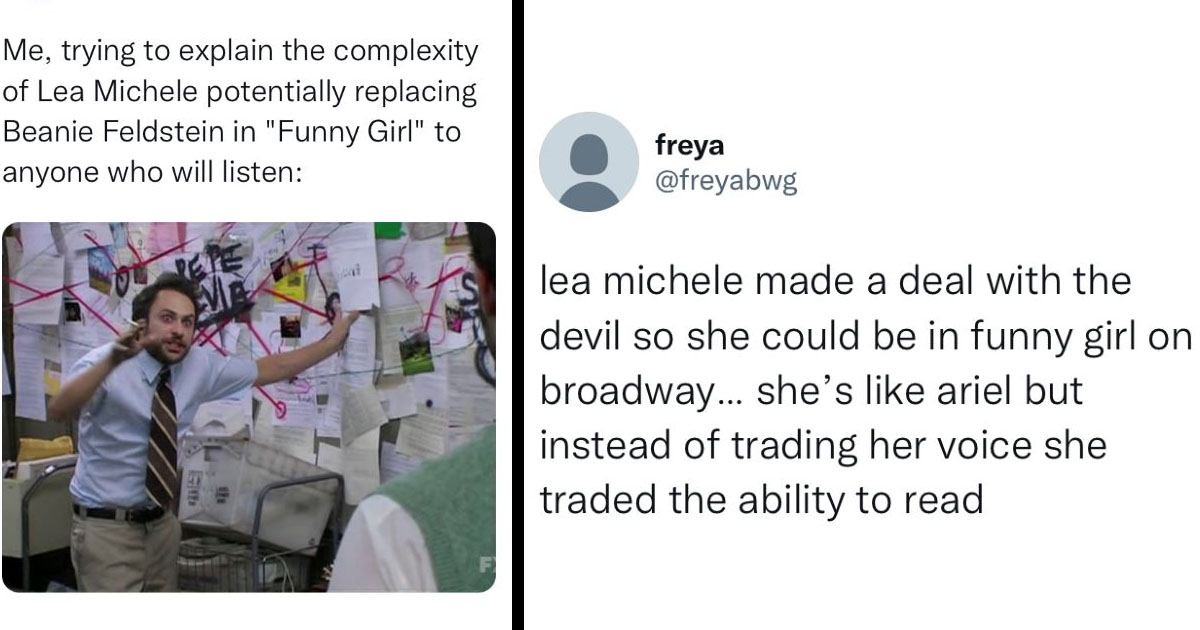Click the "Me, trying to explain" line

point(240,50)
